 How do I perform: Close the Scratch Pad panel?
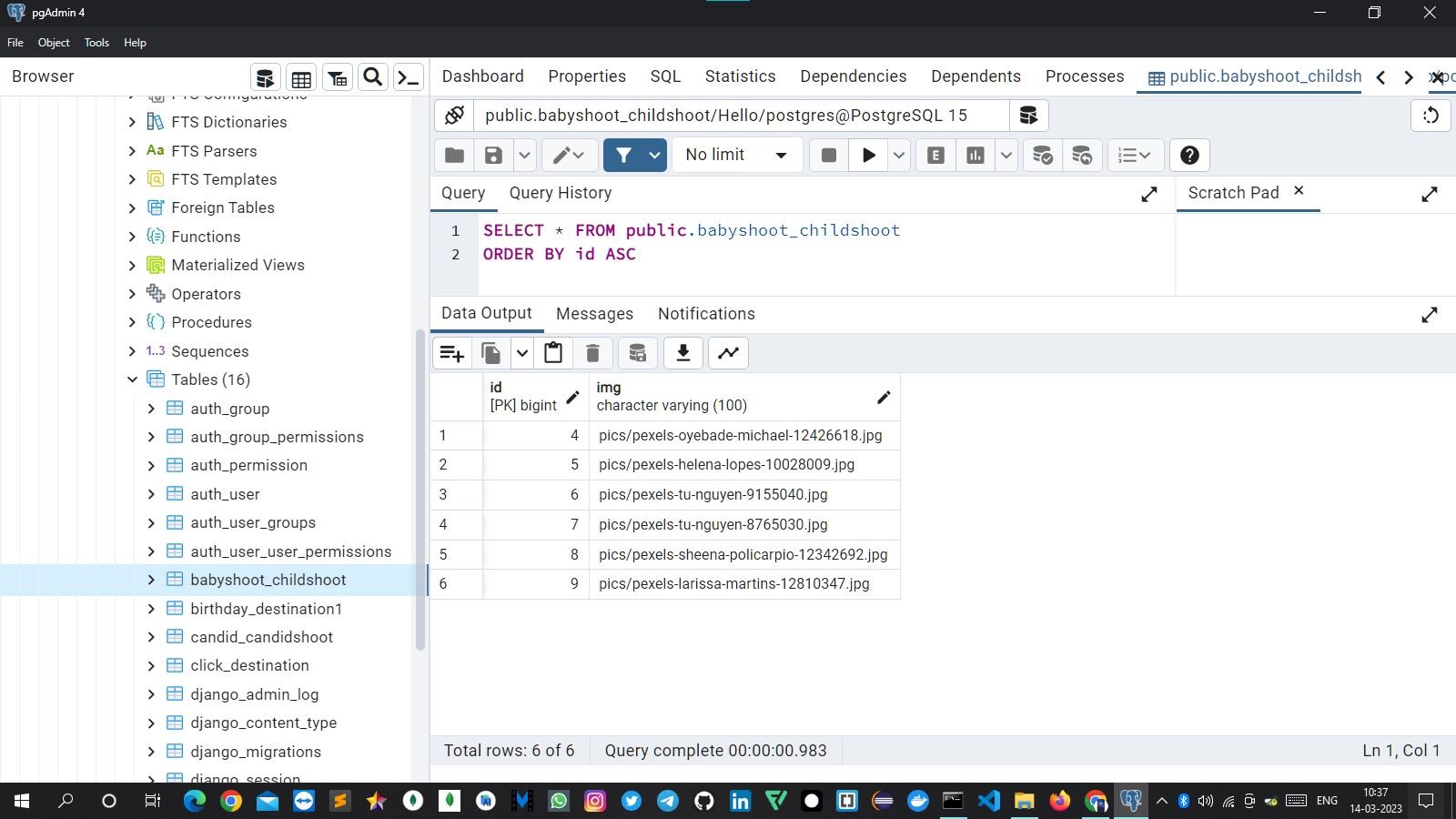1299,190
